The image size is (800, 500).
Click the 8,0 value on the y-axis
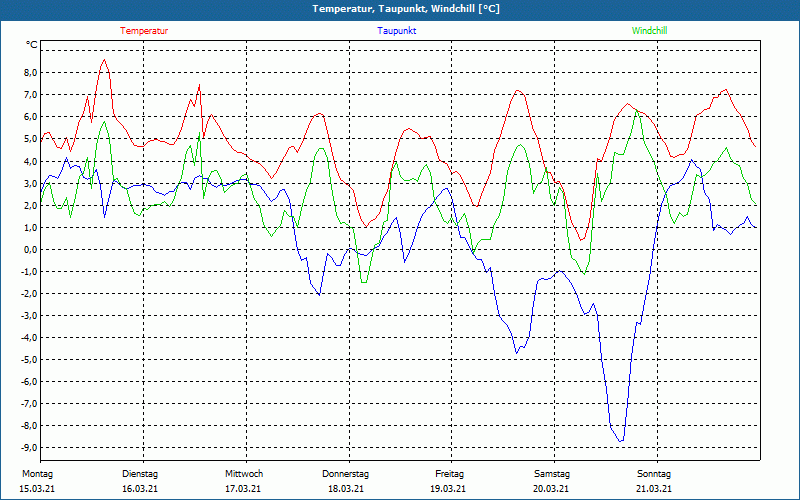(x=31, y=72)
